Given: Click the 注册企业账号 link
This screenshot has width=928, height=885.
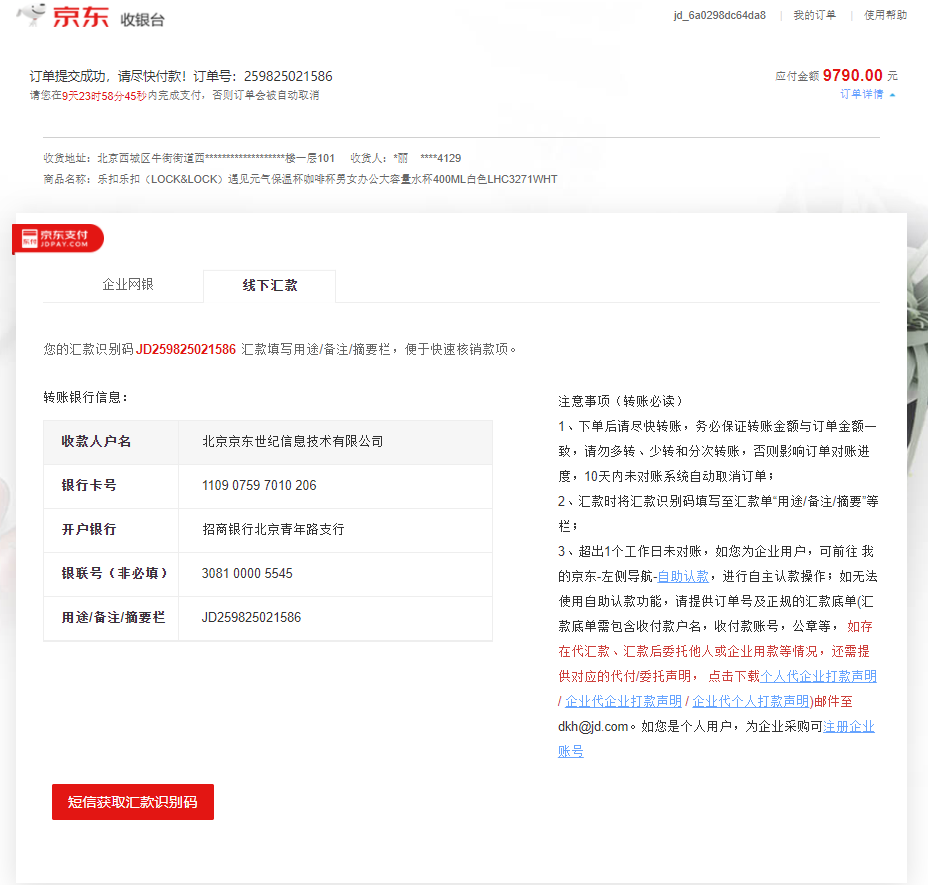Looking at the screenshot, I should point(848,726).
